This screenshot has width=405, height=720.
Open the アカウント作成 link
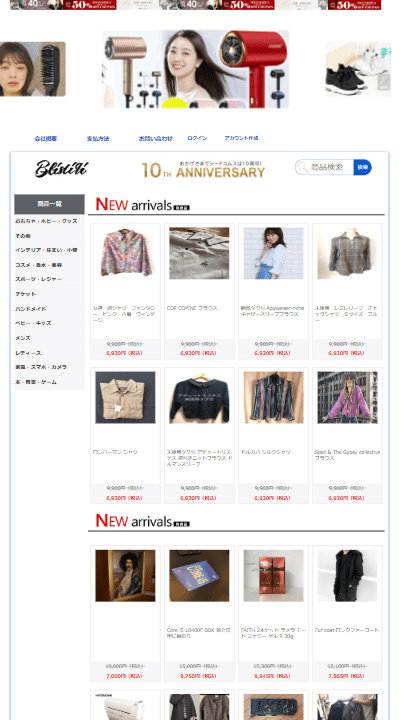point(241,138)
